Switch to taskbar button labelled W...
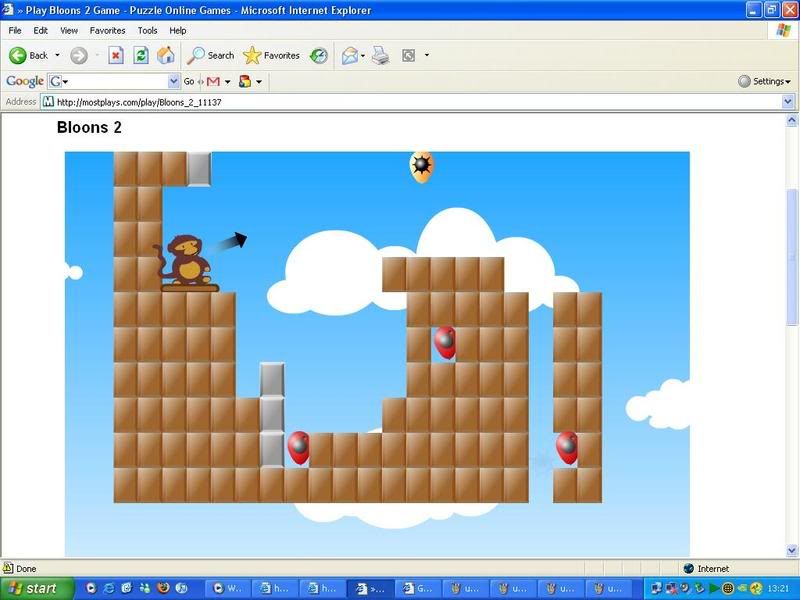800x600 pixels. coord(228,589)
